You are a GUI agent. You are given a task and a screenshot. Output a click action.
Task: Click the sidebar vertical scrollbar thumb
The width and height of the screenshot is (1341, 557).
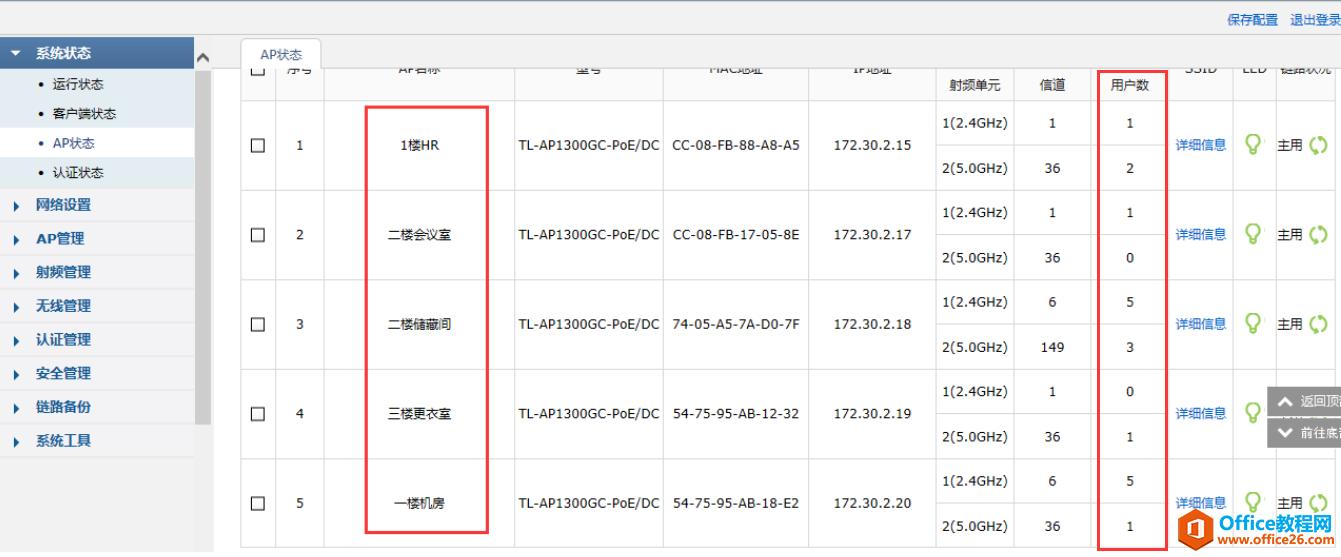(203, 248)
